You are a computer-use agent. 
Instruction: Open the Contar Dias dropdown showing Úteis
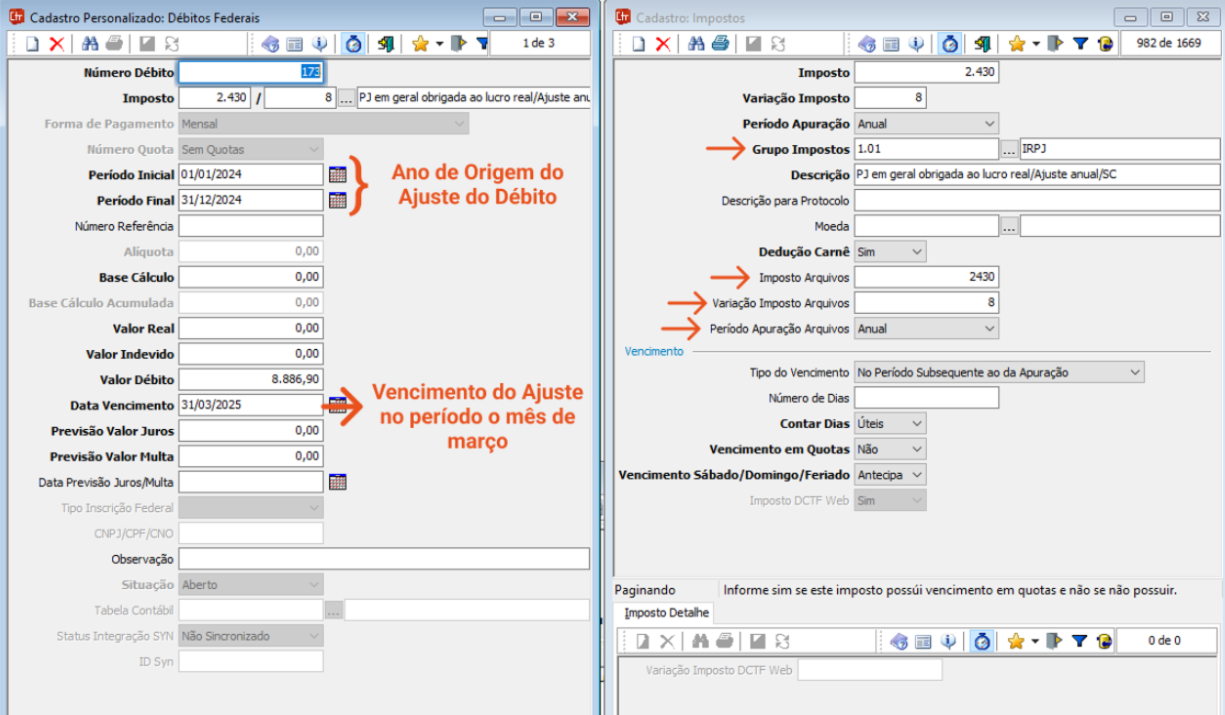889,424
